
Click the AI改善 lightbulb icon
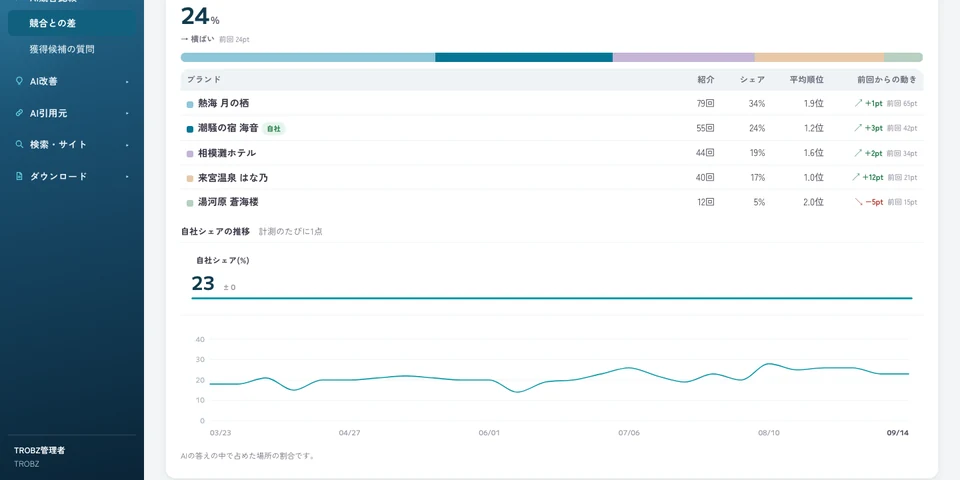click(19, 81)
